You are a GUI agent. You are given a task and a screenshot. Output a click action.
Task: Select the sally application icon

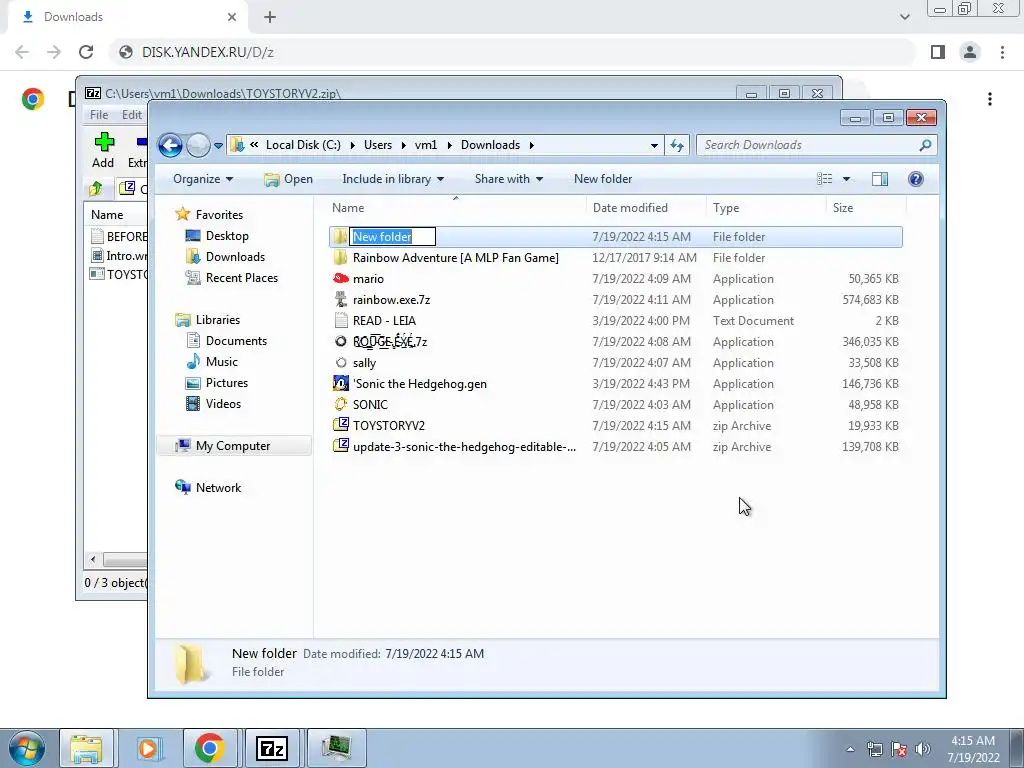click(340, 362)
